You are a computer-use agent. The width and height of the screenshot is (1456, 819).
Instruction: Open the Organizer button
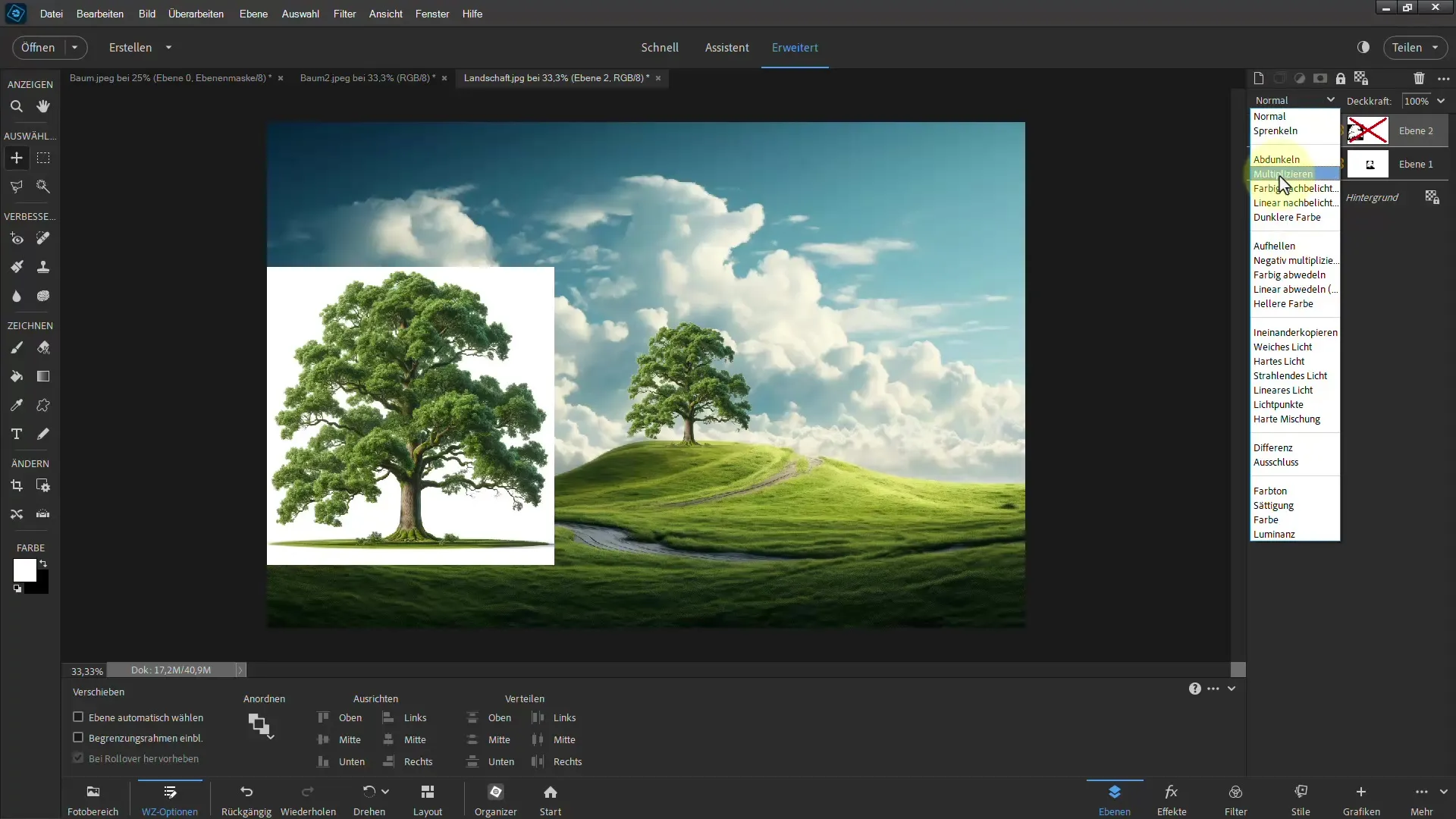click(496, 799)
